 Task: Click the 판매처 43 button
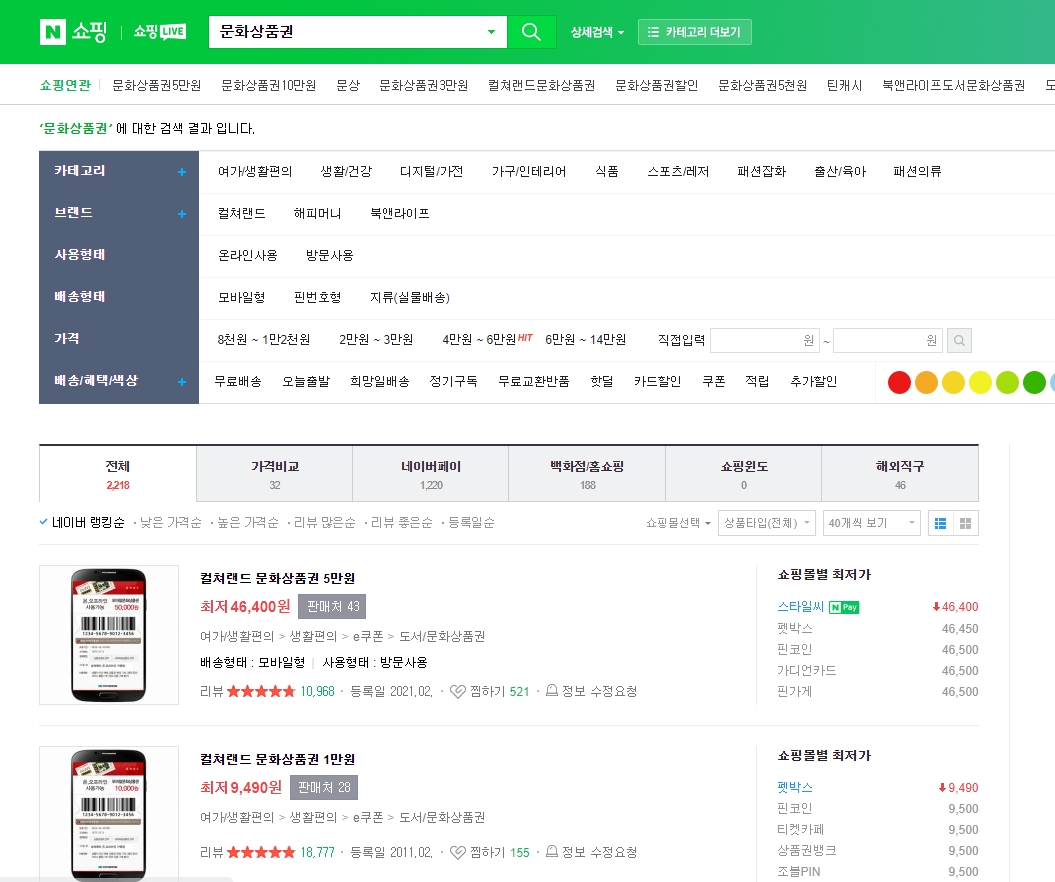[332, 607]
